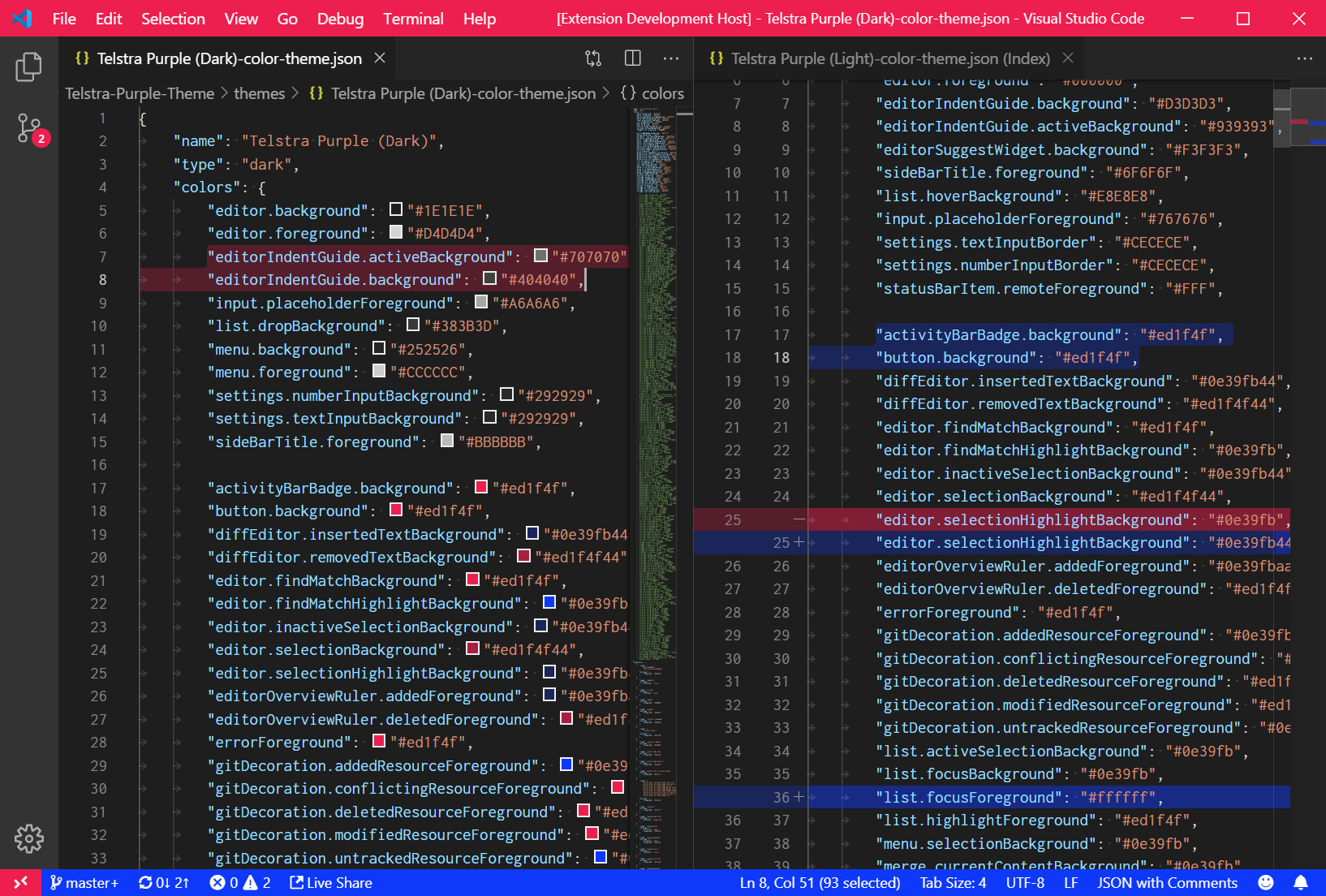Click the warnings count in status bar
1326x896 pixels.
click(x=257, y=883)
